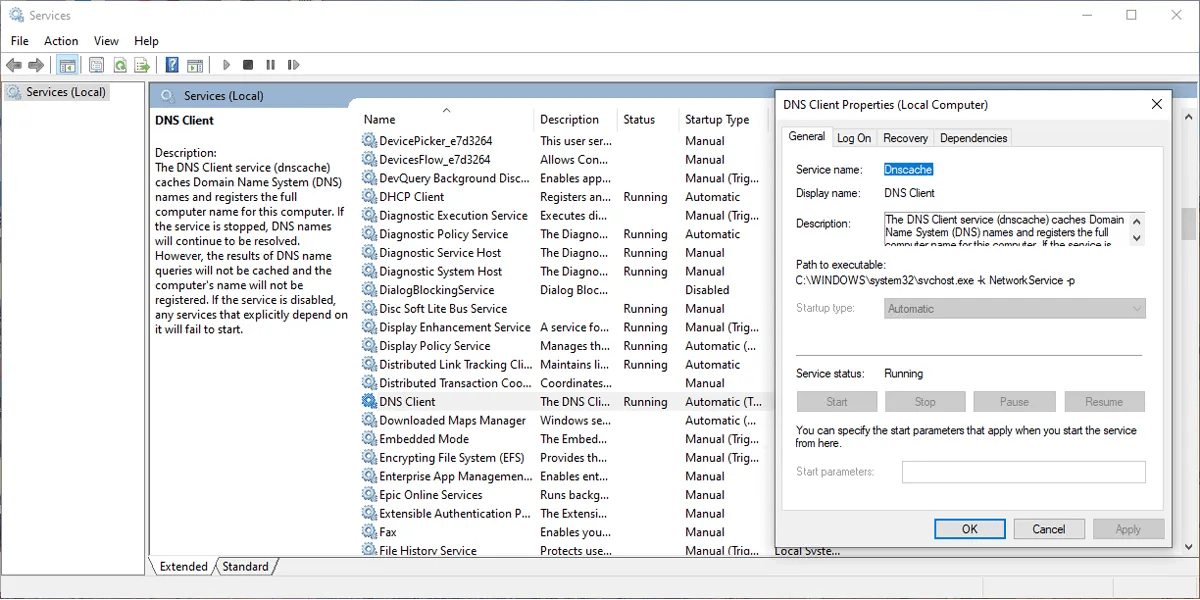Switch to the Standard view tab
The image size is (1200, 600).
click(245, 566)
